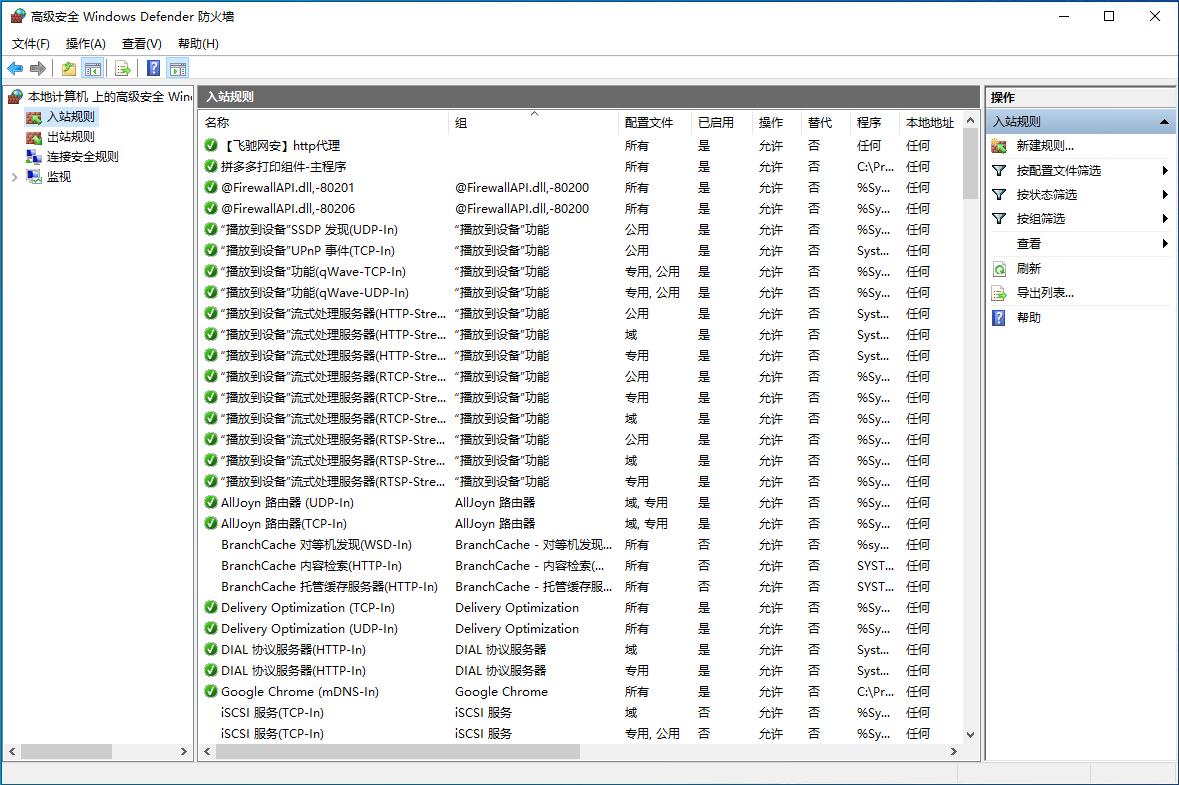1179x785 pixels.
Task: Open the 查看 menu
Action: click(x=140, y=43)
